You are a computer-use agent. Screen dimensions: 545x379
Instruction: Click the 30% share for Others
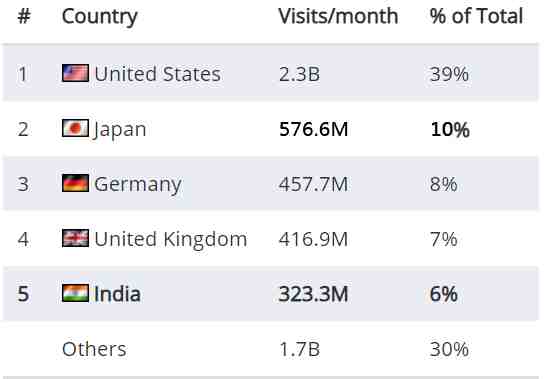point(449,349)
